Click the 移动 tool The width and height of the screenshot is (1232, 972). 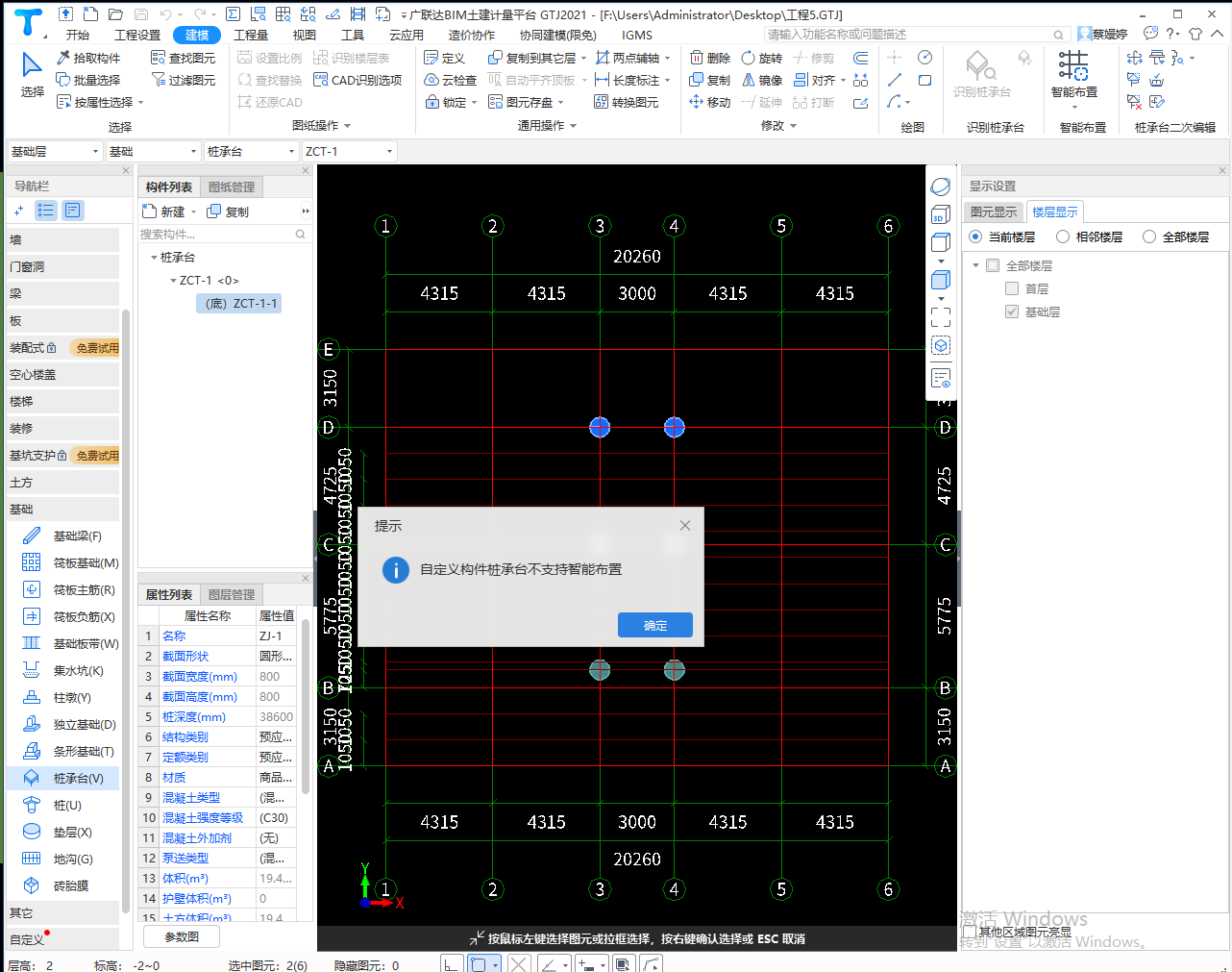(x=710, y=102)
